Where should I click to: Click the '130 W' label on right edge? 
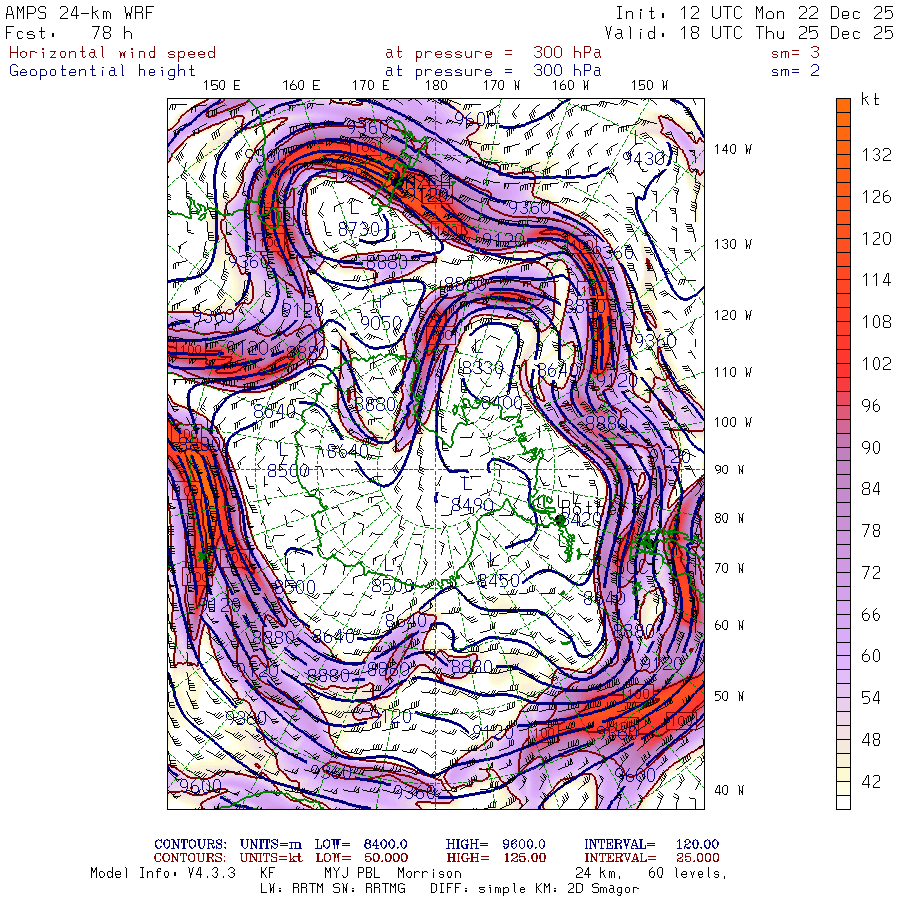click(x=733, y=245)
